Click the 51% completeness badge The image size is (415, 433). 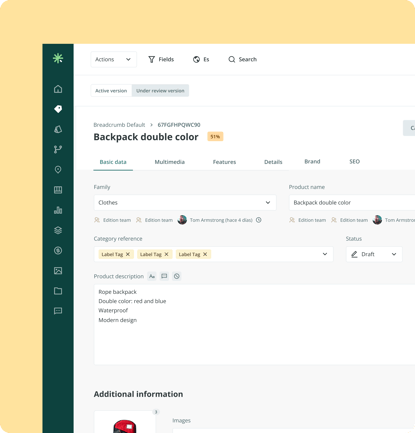pos(215,137)
